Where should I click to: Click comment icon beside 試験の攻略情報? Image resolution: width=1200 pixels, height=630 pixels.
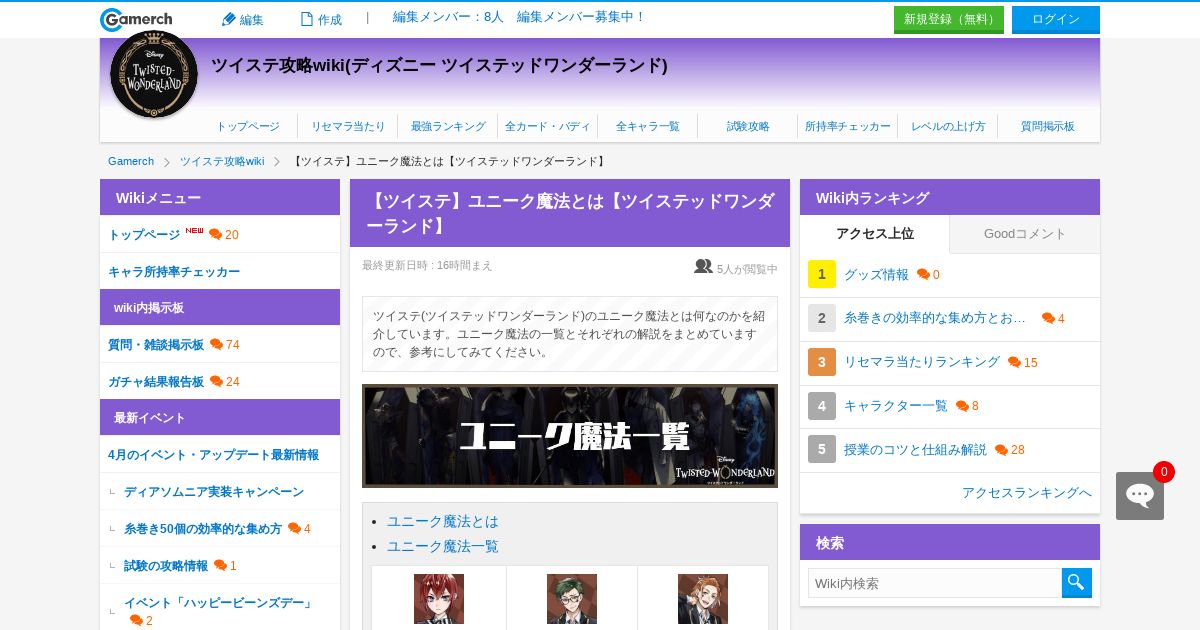pos(220,565)
